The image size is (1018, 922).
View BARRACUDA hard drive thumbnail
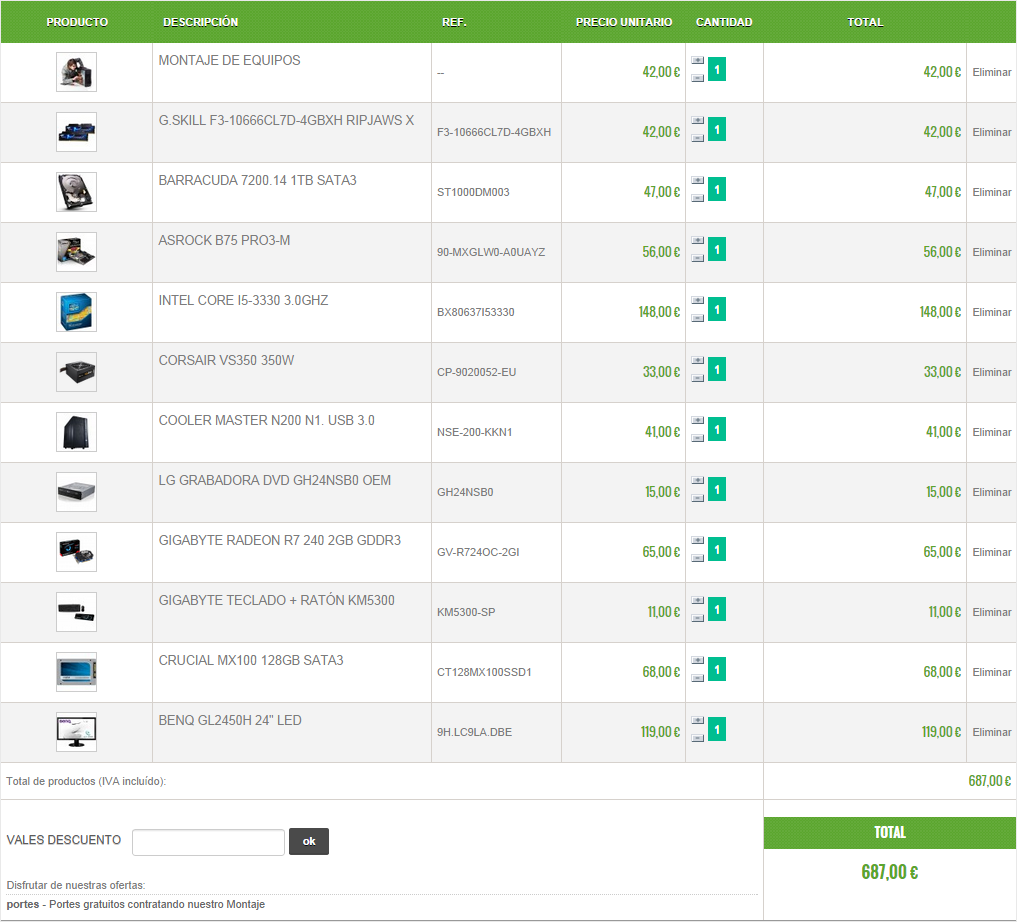coord(77,192)
